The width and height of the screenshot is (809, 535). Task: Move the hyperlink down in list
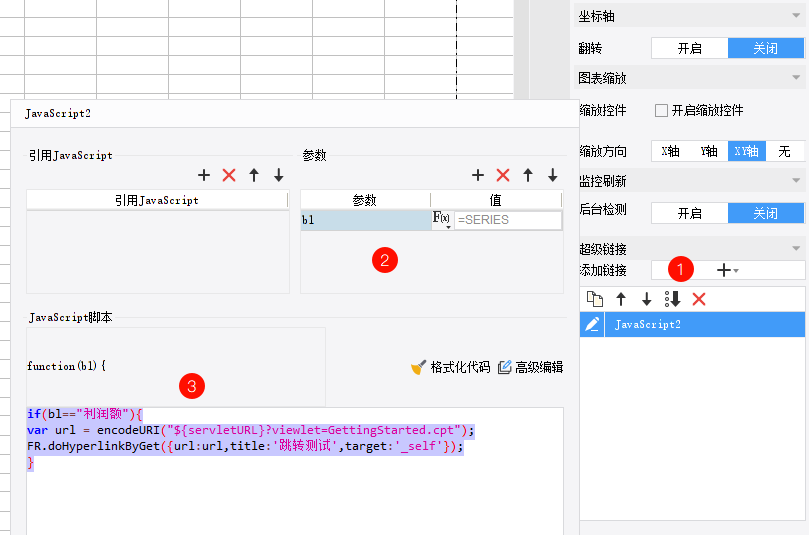(x=646, y=299)
